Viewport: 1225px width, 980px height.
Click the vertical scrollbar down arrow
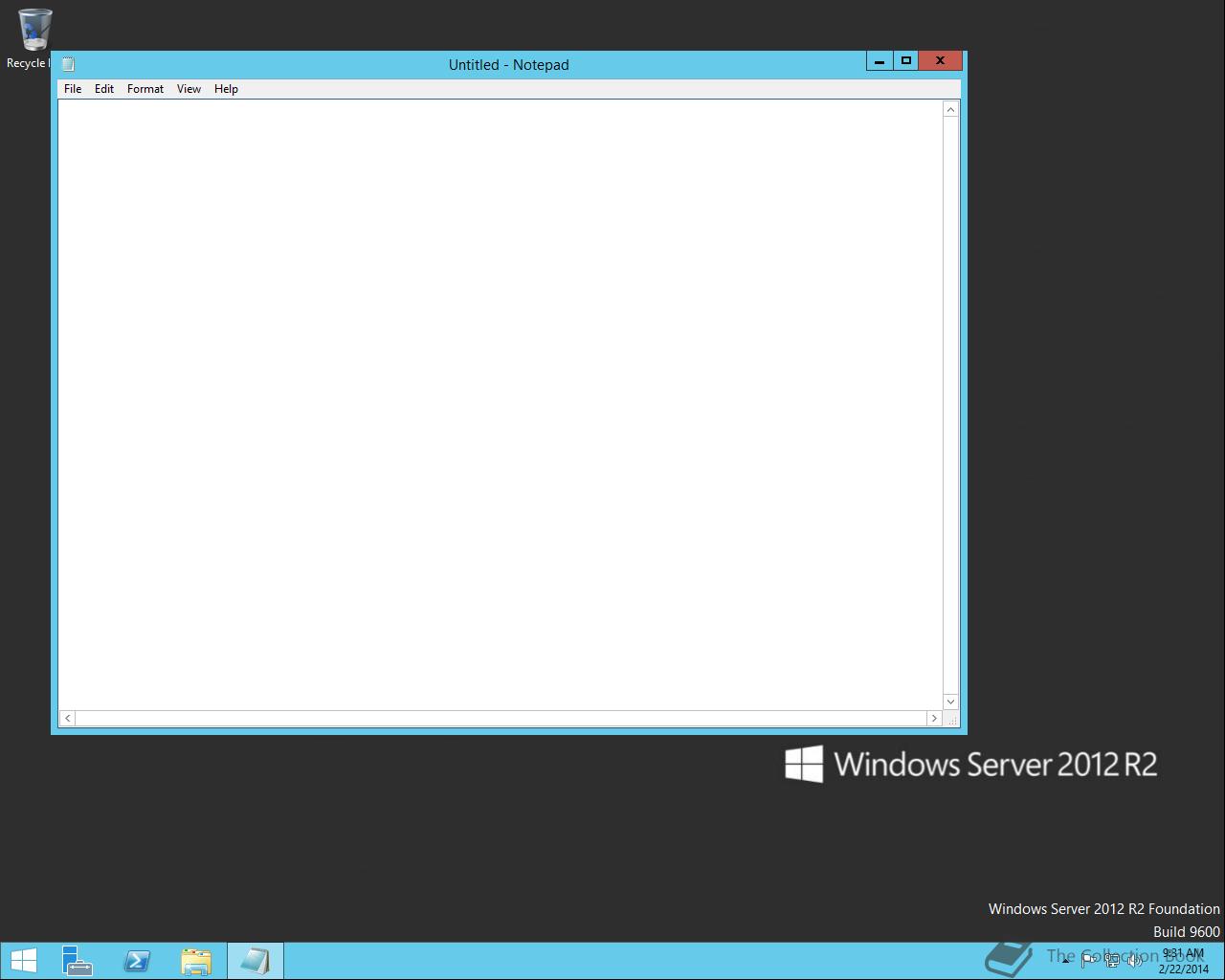[x=950, y=702]
